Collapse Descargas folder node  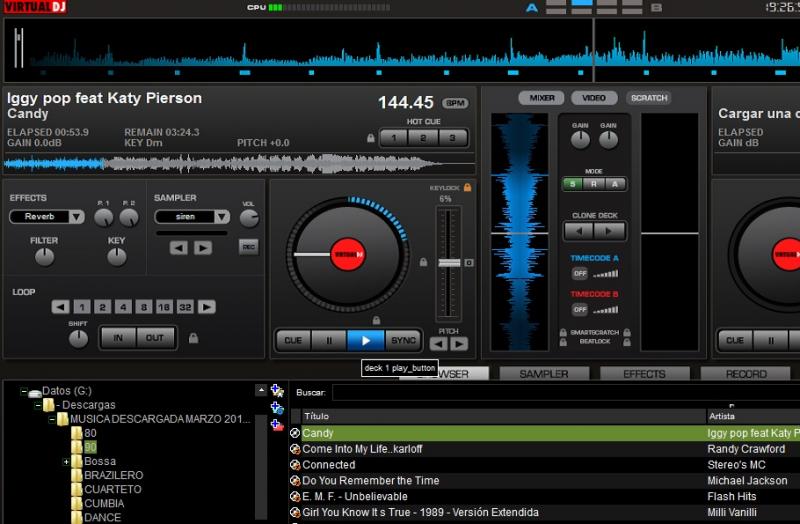38,405
